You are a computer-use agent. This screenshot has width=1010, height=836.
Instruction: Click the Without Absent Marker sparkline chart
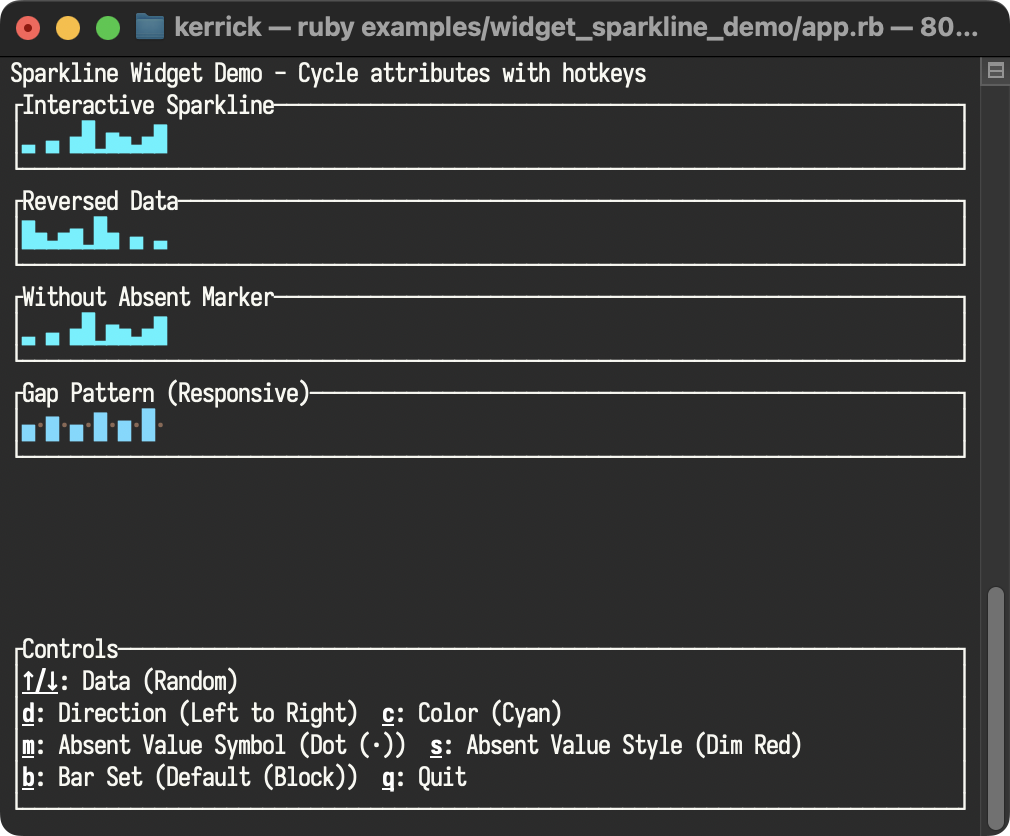(x=95, y=329)
